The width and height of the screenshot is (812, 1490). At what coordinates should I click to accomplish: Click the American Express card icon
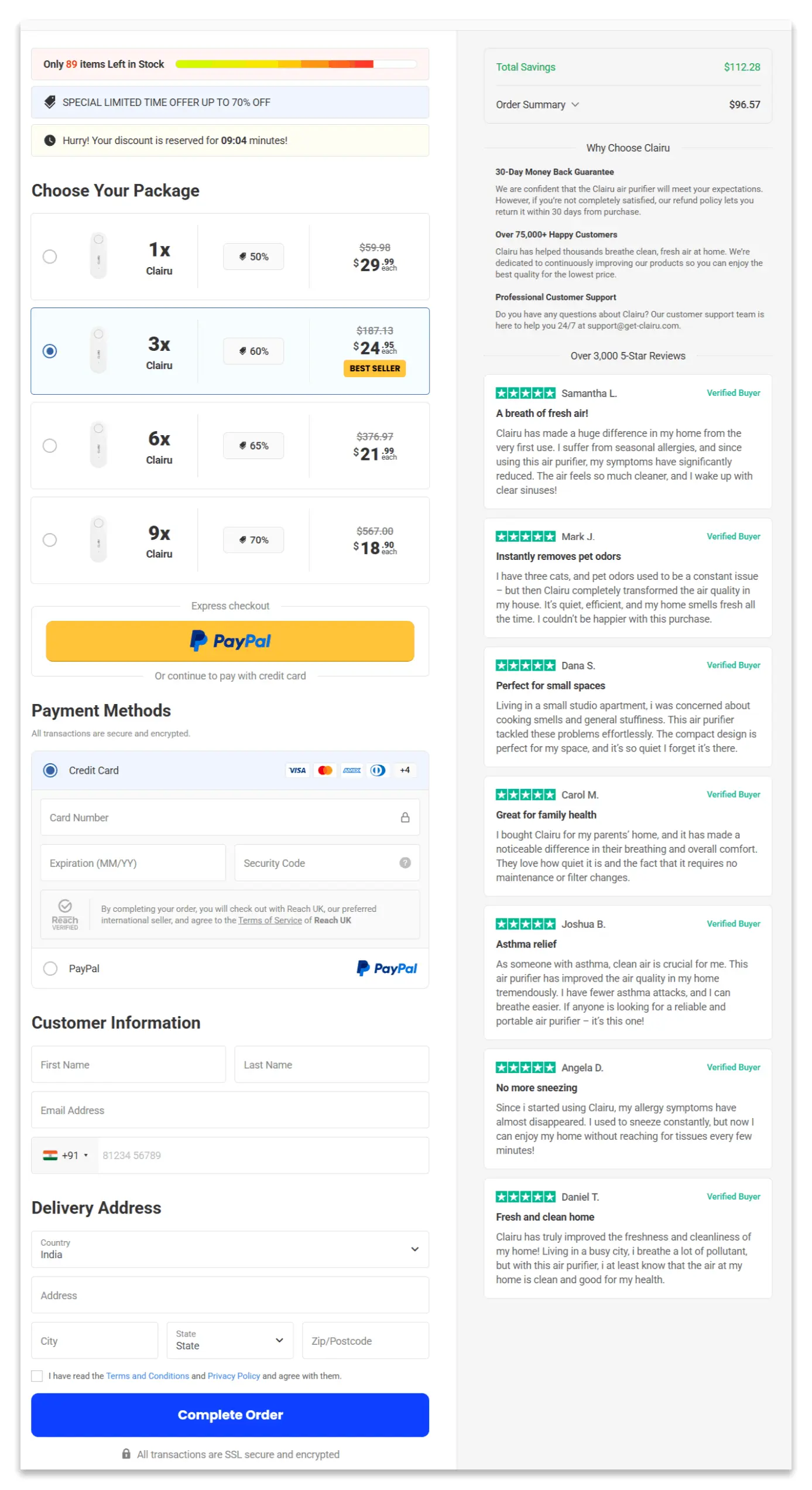(352, 770)
